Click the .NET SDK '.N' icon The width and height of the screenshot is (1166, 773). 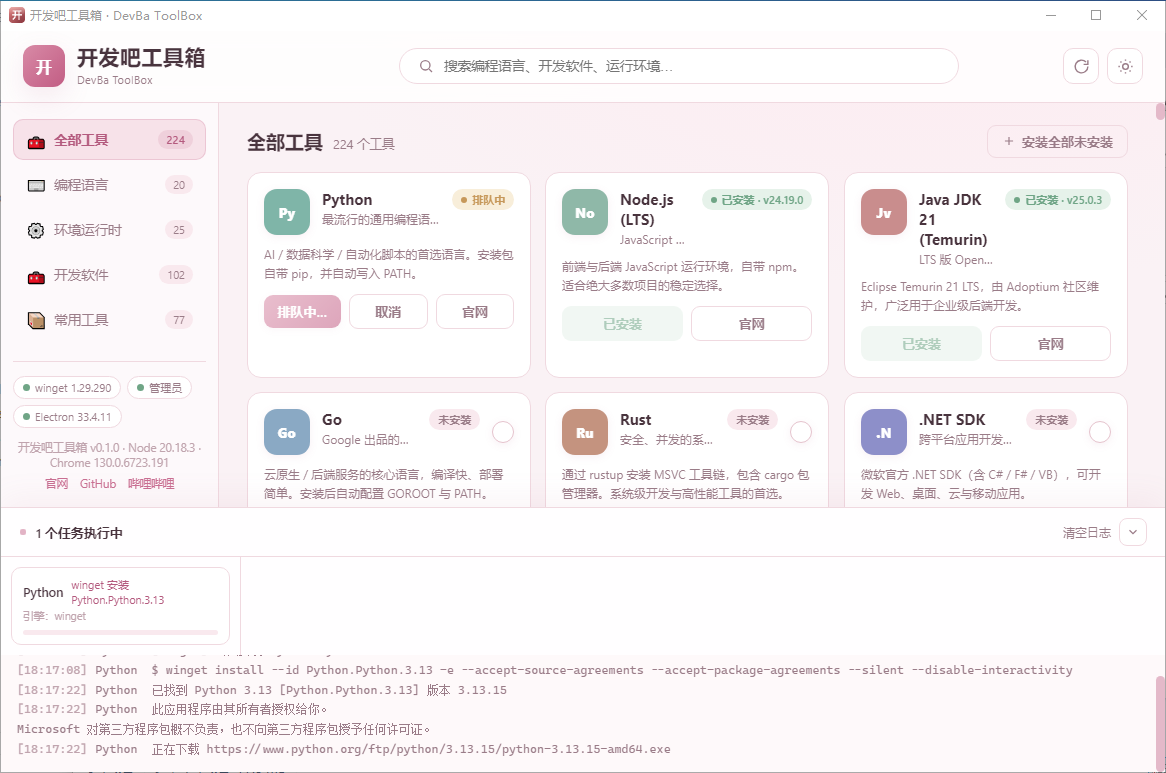click(x=884, y=432)
